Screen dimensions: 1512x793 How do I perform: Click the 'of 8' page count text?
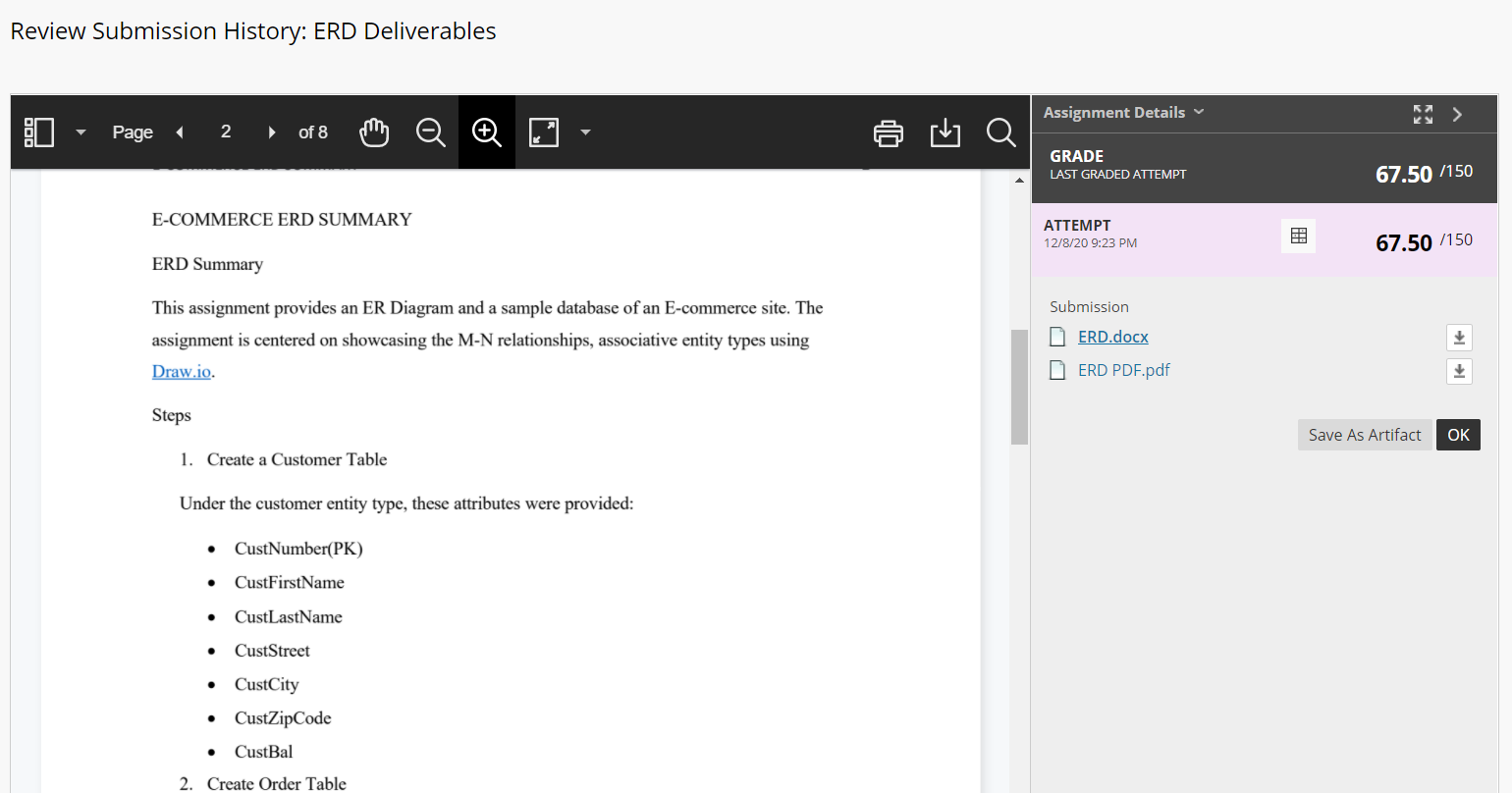click(313, 132)
